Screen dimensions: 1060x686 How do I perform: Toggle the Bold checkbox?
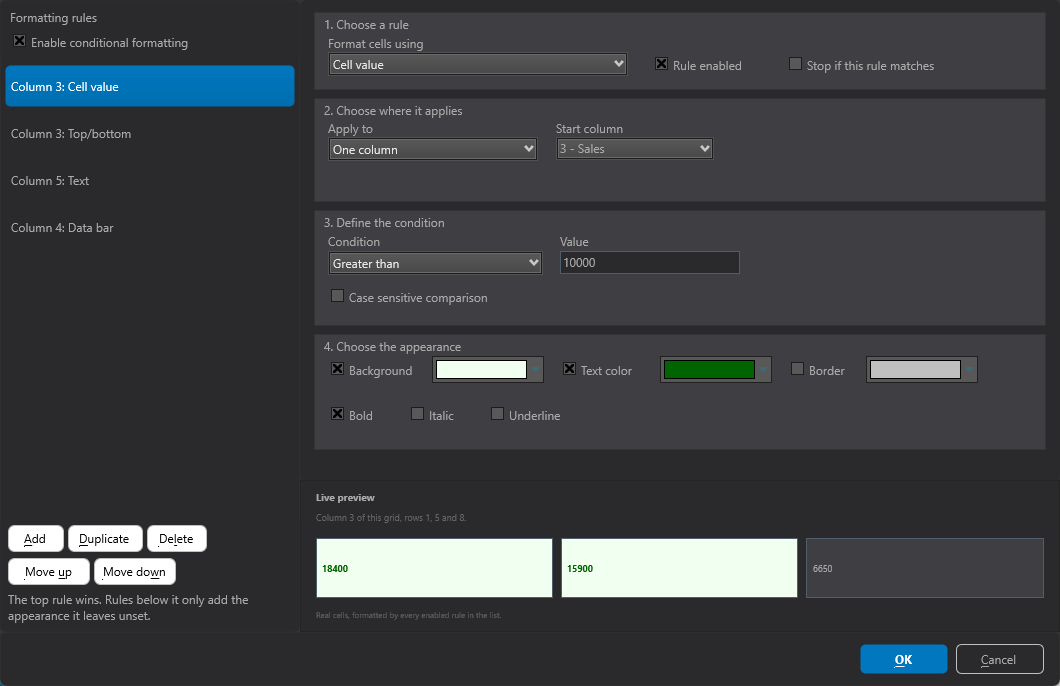[x=337, y=414]
